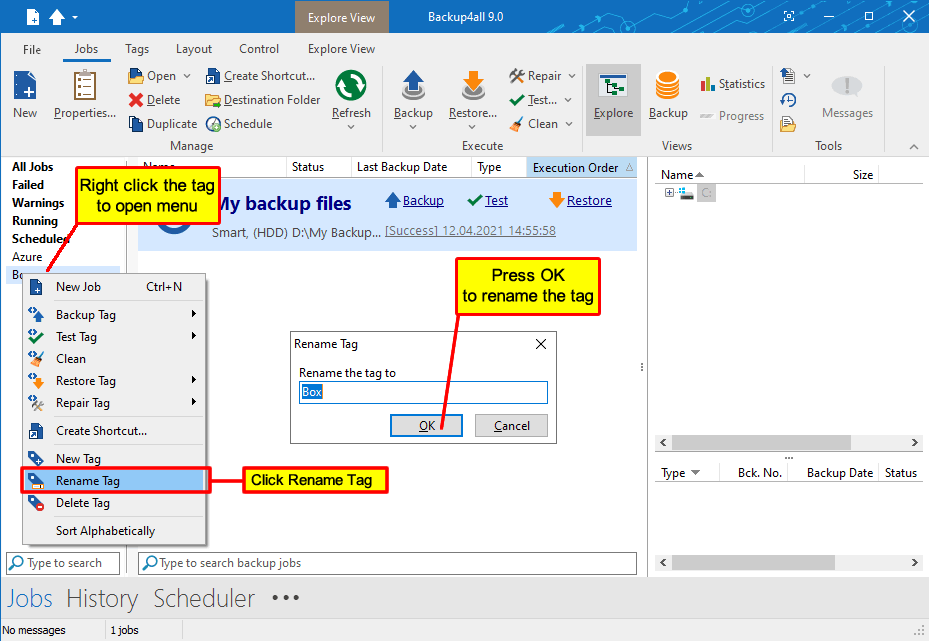Expand the Repair dropdown arrow
This screenshot has width=929, height=641.
[572, 76]
